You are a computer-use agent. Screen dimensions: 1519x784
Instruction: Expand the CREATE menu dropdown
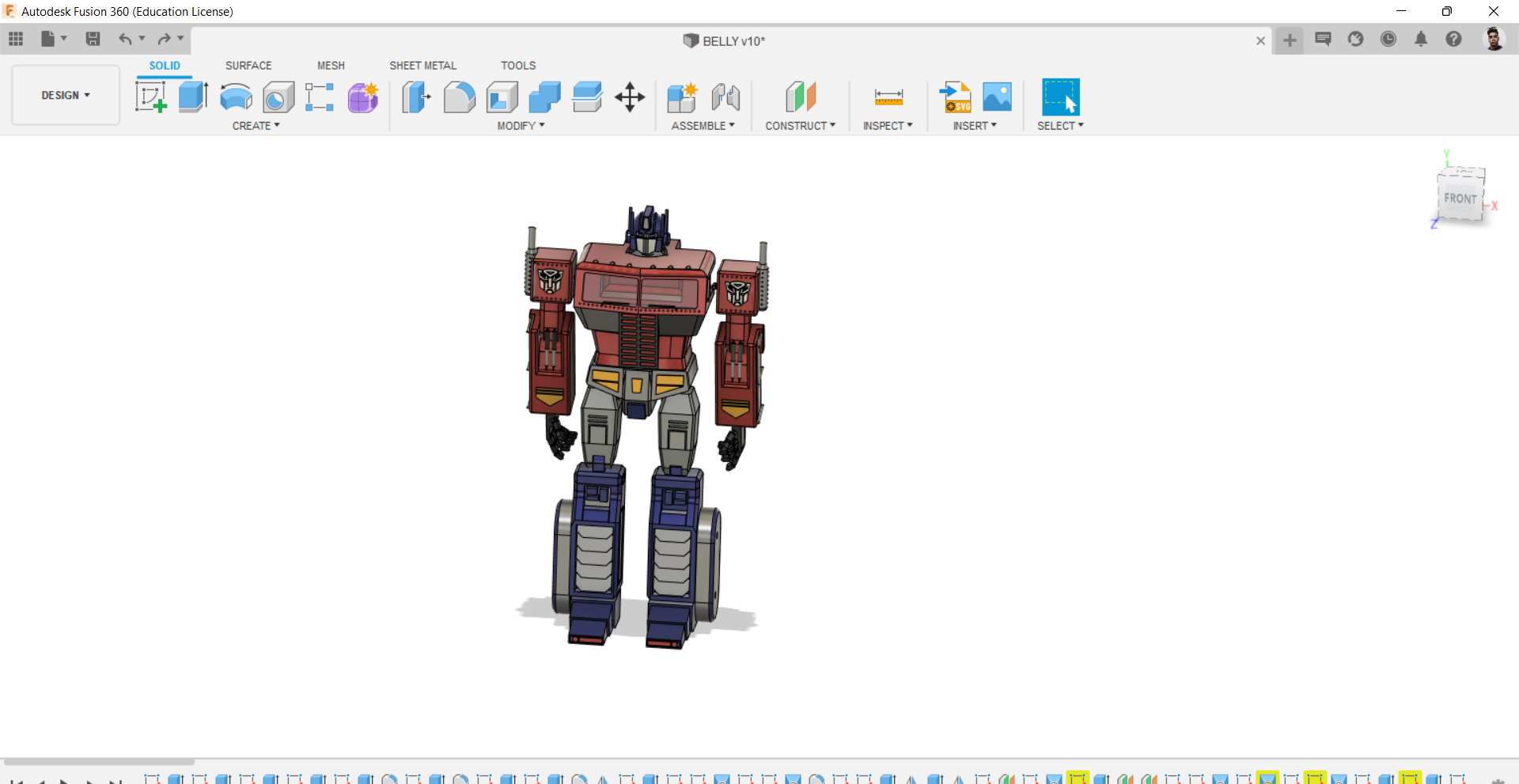[x=256, y=126]
